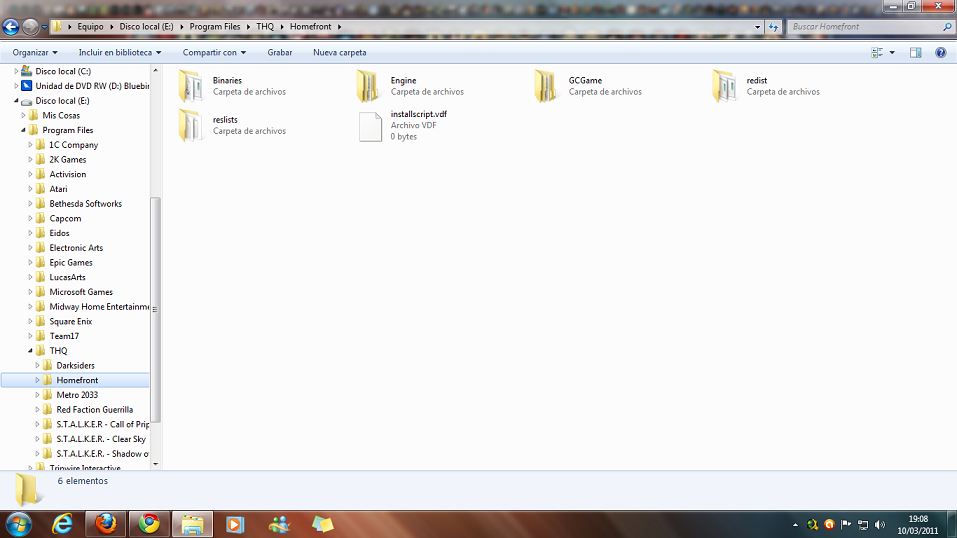Image resolution: width=957 pixels, height=538 pixels.
Task: Open Action Center flag tray icon
Action: point(846,525)
